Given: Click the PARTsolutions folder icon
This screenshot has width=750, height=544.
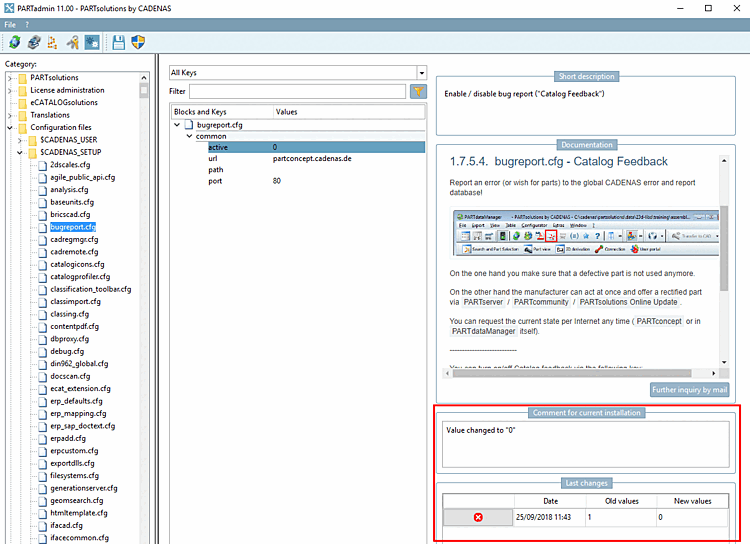Looking at the screenshot, I should point(22,78).
